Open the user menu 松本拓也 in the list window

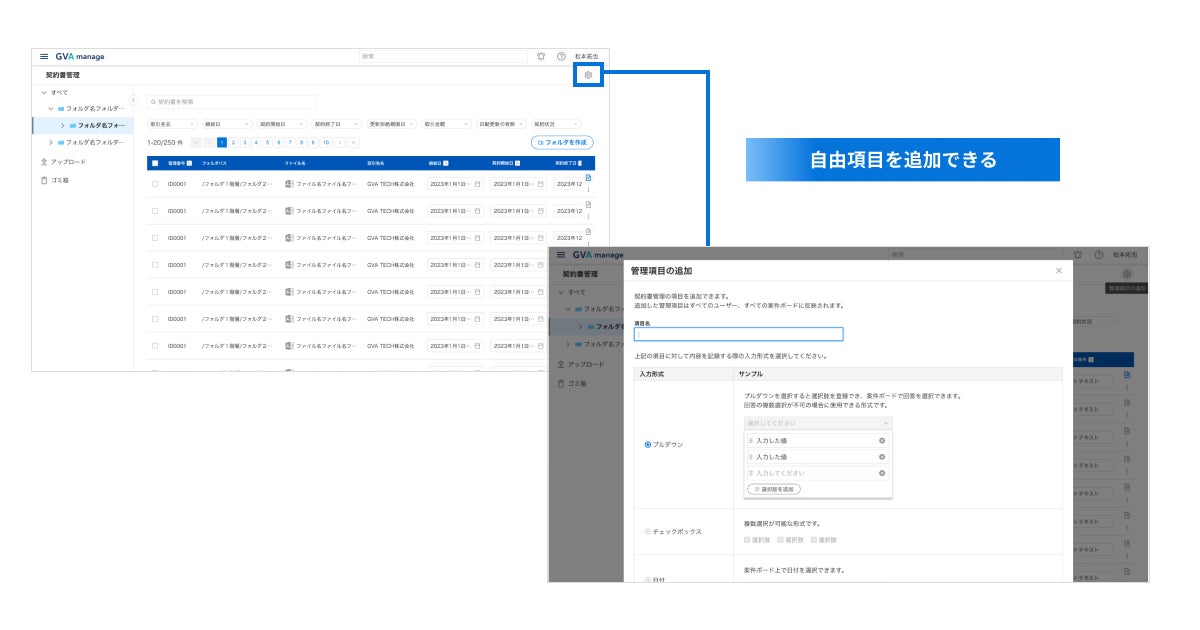point(587,56)
